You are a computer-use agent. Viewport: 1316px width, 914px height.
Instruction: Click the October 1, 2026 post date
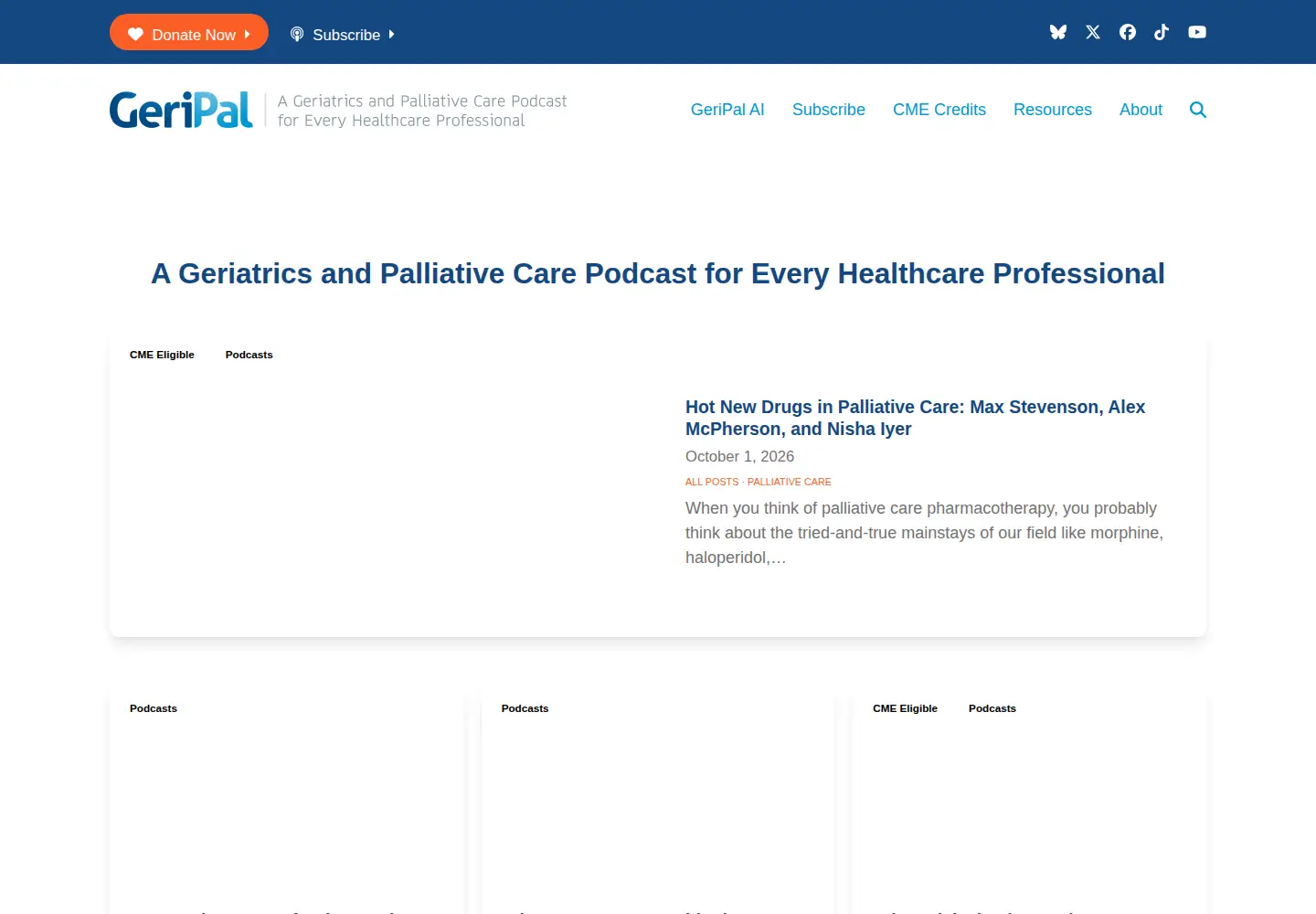pyautogui.click(x=739, y=456)
